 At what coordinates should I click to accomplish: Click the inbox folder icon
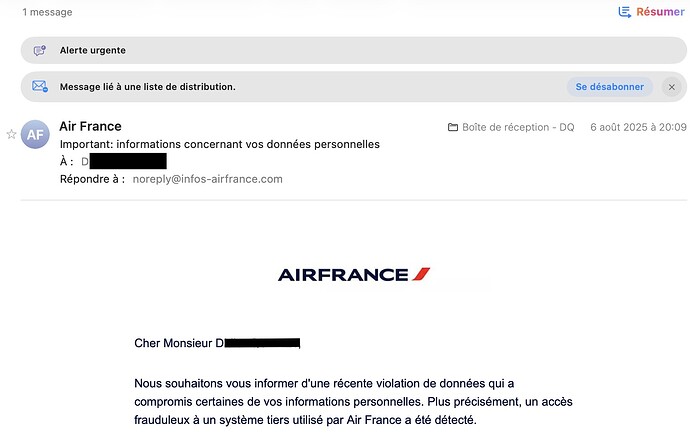pos(453,127)
